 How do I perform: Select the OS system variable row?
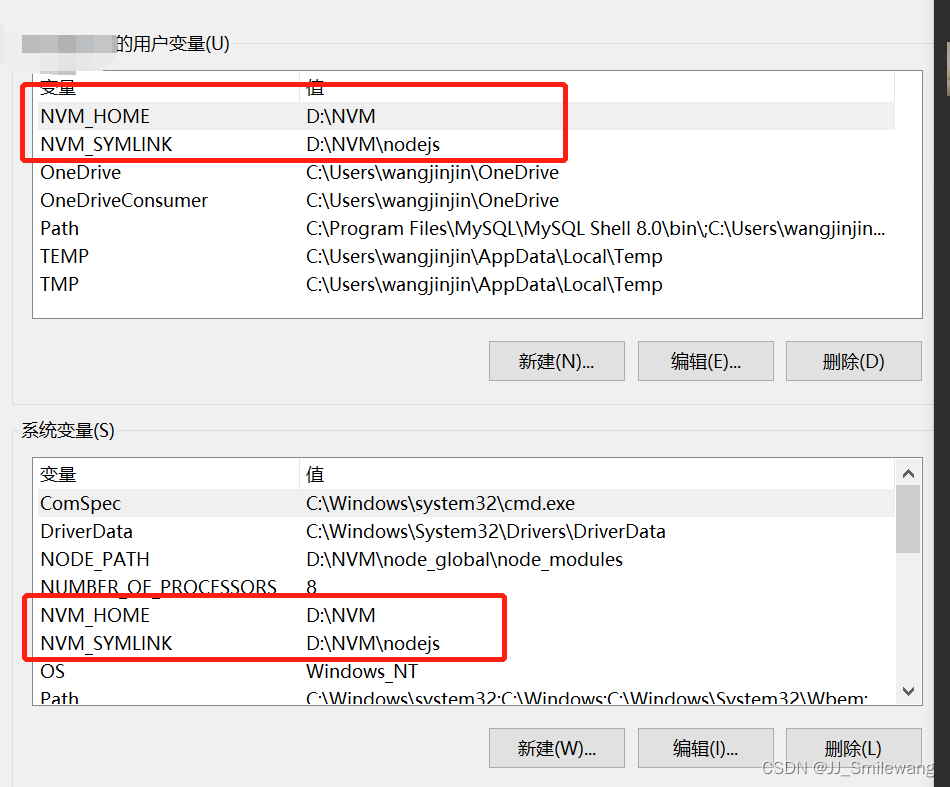tap(52, 671)
